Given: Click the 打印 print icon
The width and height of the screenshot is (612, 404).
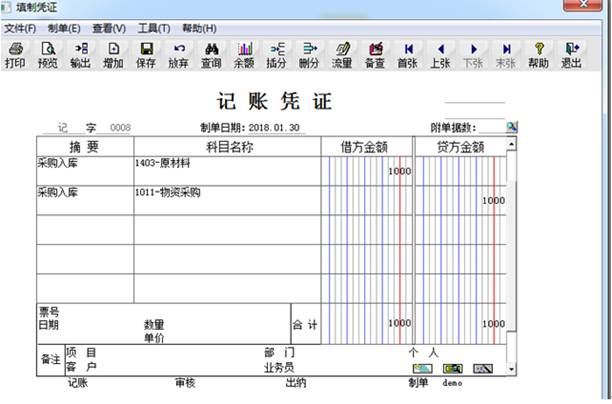Looking at the screenshot, I should [15, 55].
